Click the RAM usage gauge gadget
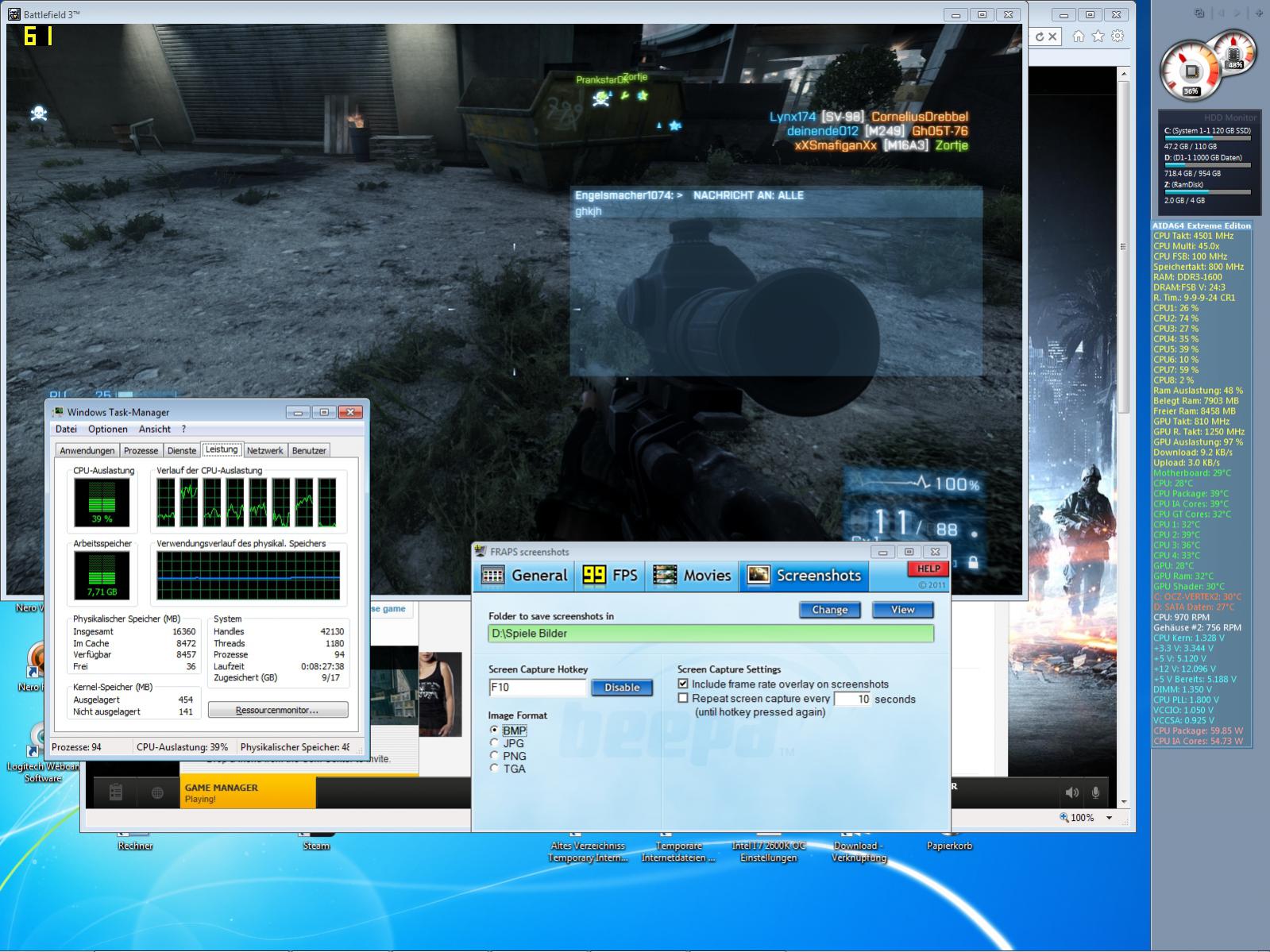 tap(1235, 52)
